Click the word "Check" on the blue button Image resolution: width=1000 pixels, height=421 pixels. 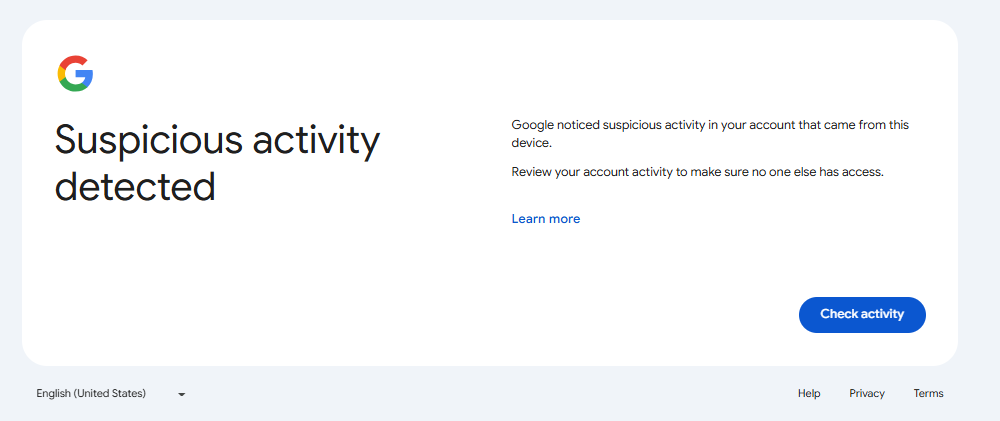[840, 314]
